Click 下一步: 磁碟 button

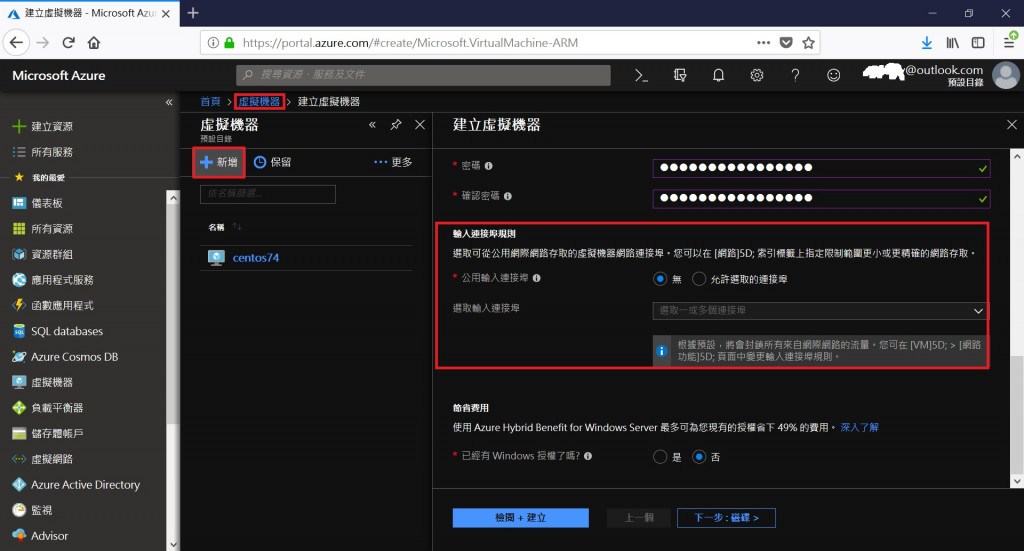[x=726, y=518]
